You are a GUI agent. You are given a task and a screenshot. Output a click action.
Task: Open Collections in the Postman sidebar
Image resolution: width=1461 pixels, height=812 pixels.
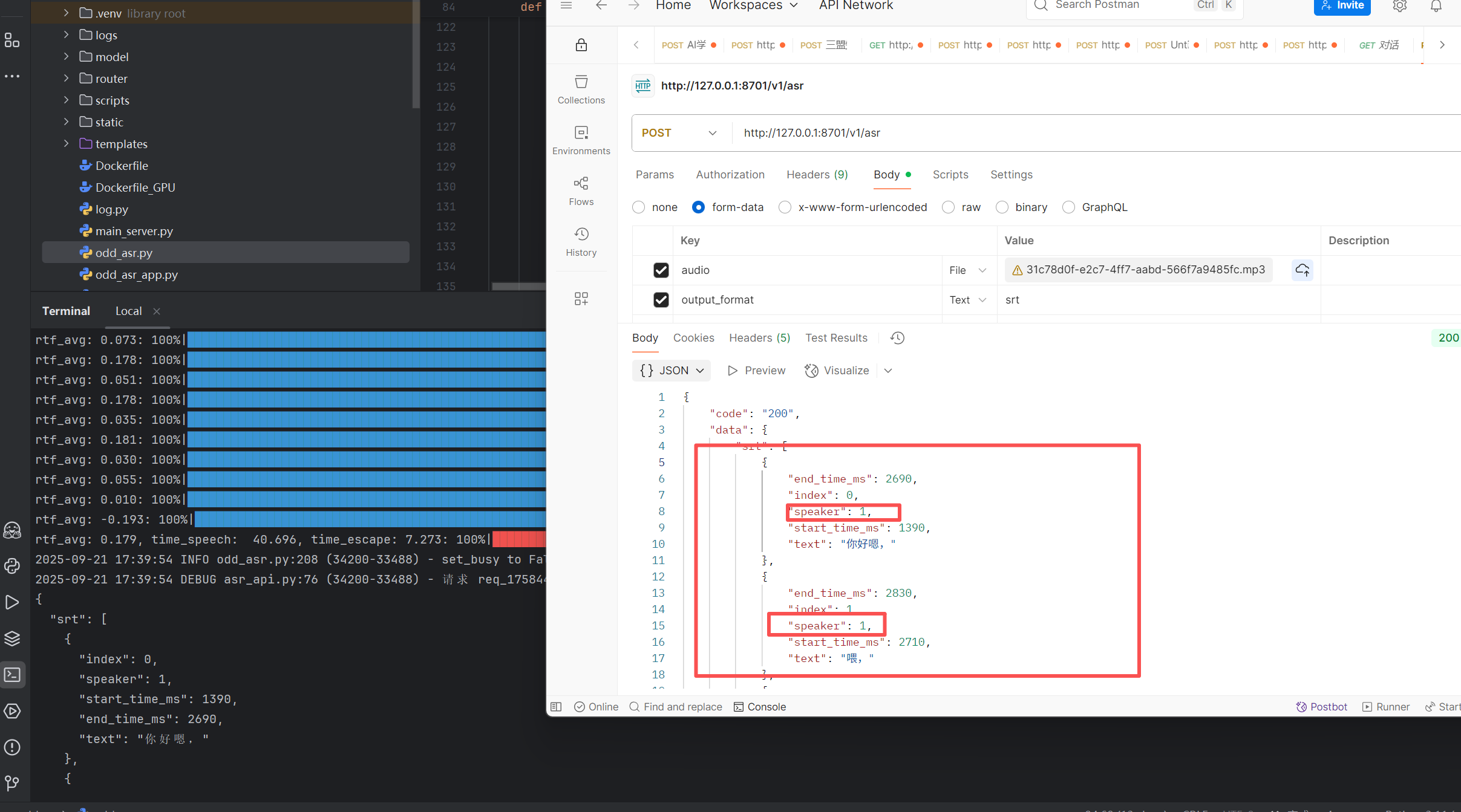(581, 89)
